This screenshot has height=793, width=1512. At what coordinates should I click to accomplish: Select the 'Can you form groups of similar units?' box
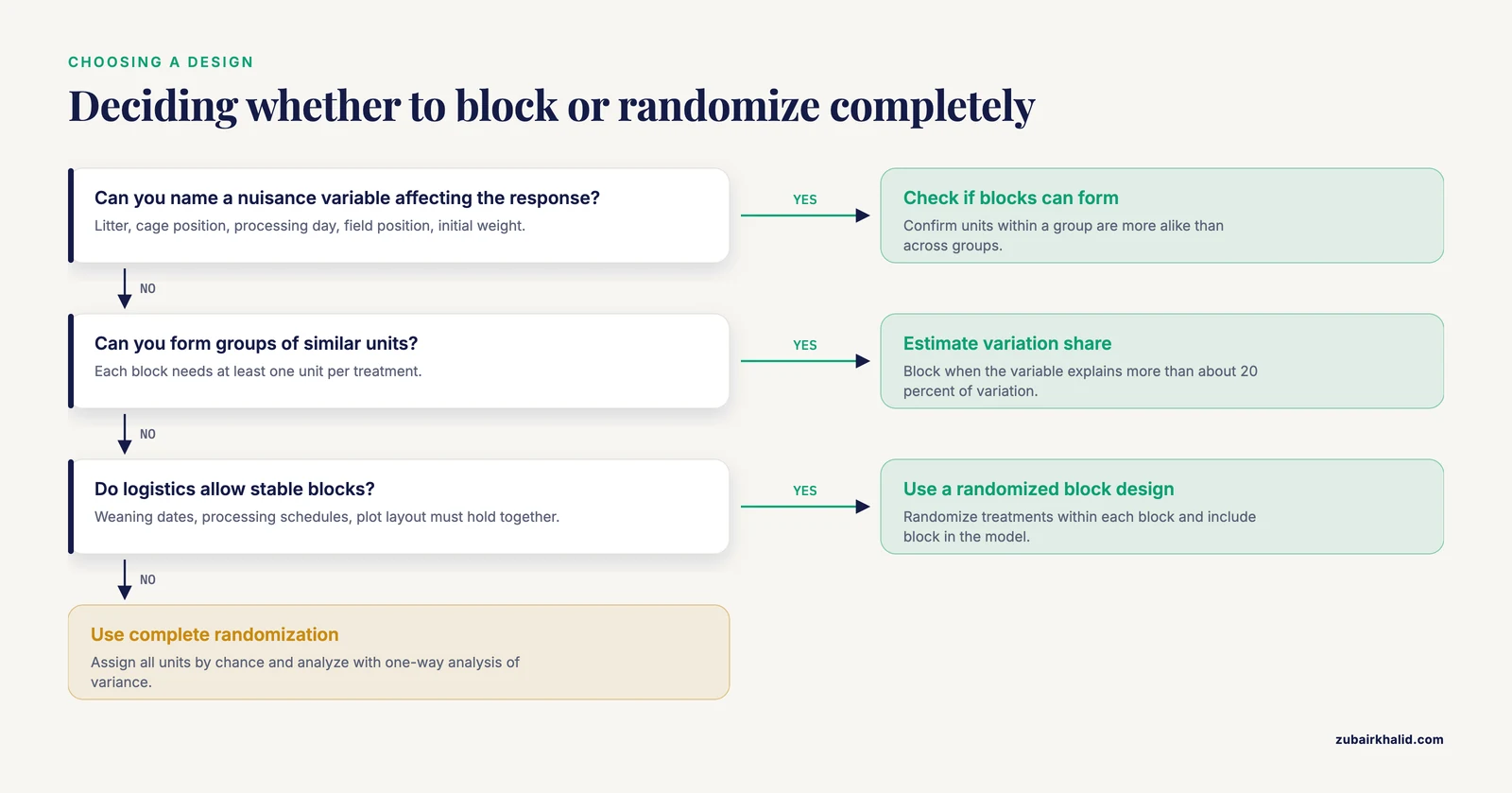(x=399, y=361)
